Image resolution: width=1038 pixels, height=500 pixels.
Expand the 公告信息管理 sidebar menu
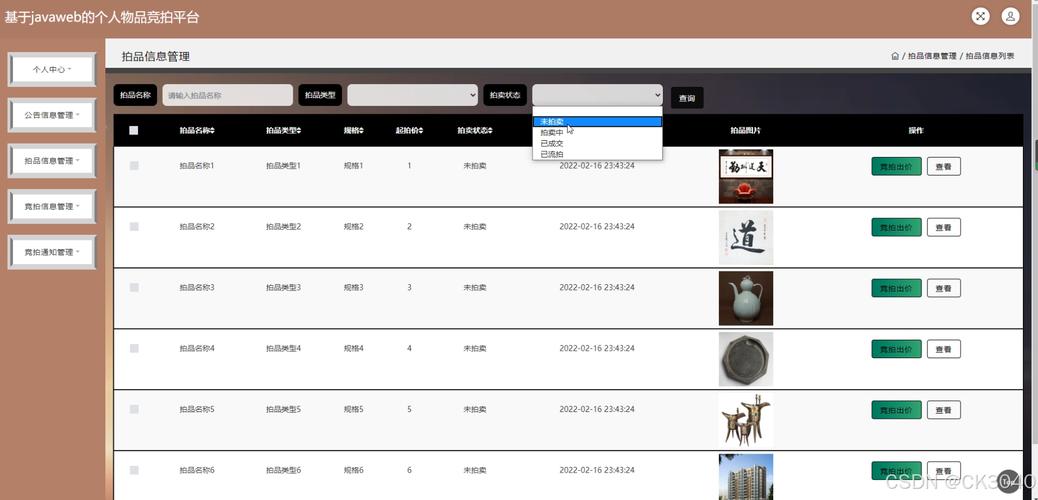tap(52, 115)
